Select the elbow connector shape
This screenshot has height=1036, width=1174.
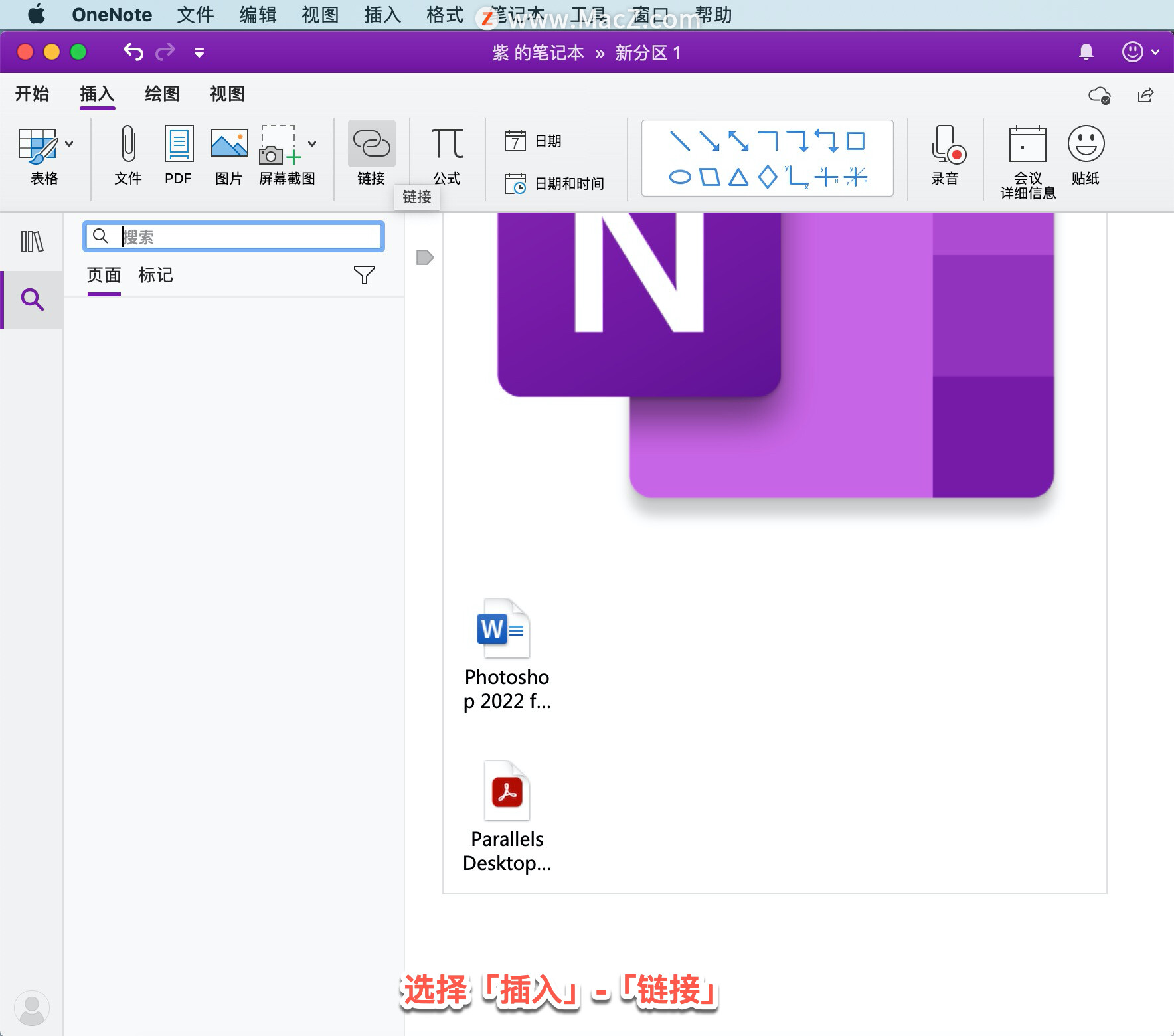(x=768, y=141)
